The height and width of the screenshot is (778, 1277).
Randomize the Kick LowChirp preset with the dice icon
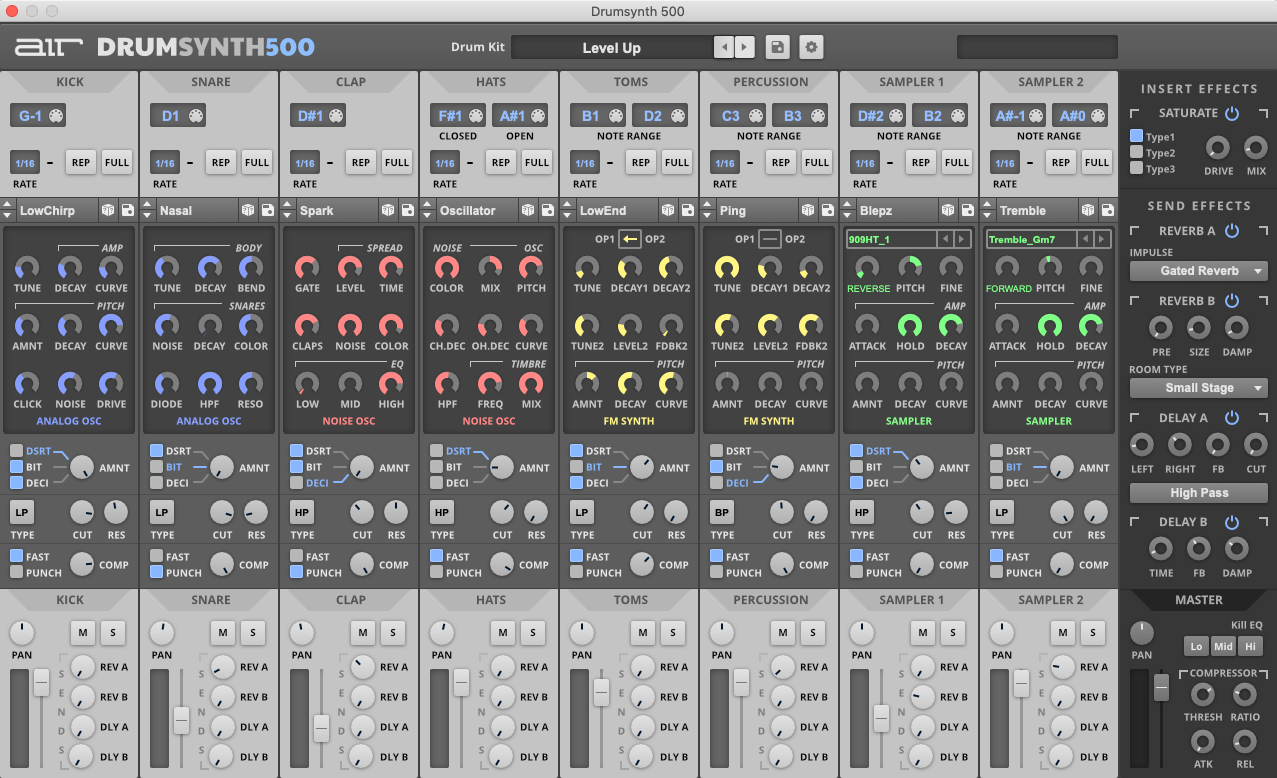pyautogui.click(x=108, y=210)
